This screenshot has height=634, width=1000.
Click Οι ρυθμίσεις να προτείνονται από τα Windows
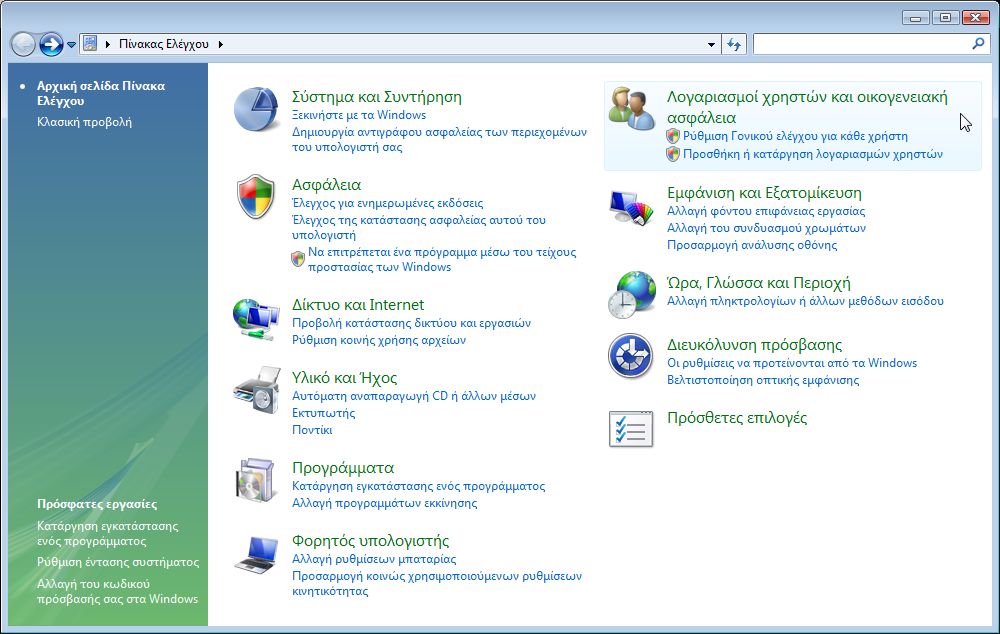[791, 363]
